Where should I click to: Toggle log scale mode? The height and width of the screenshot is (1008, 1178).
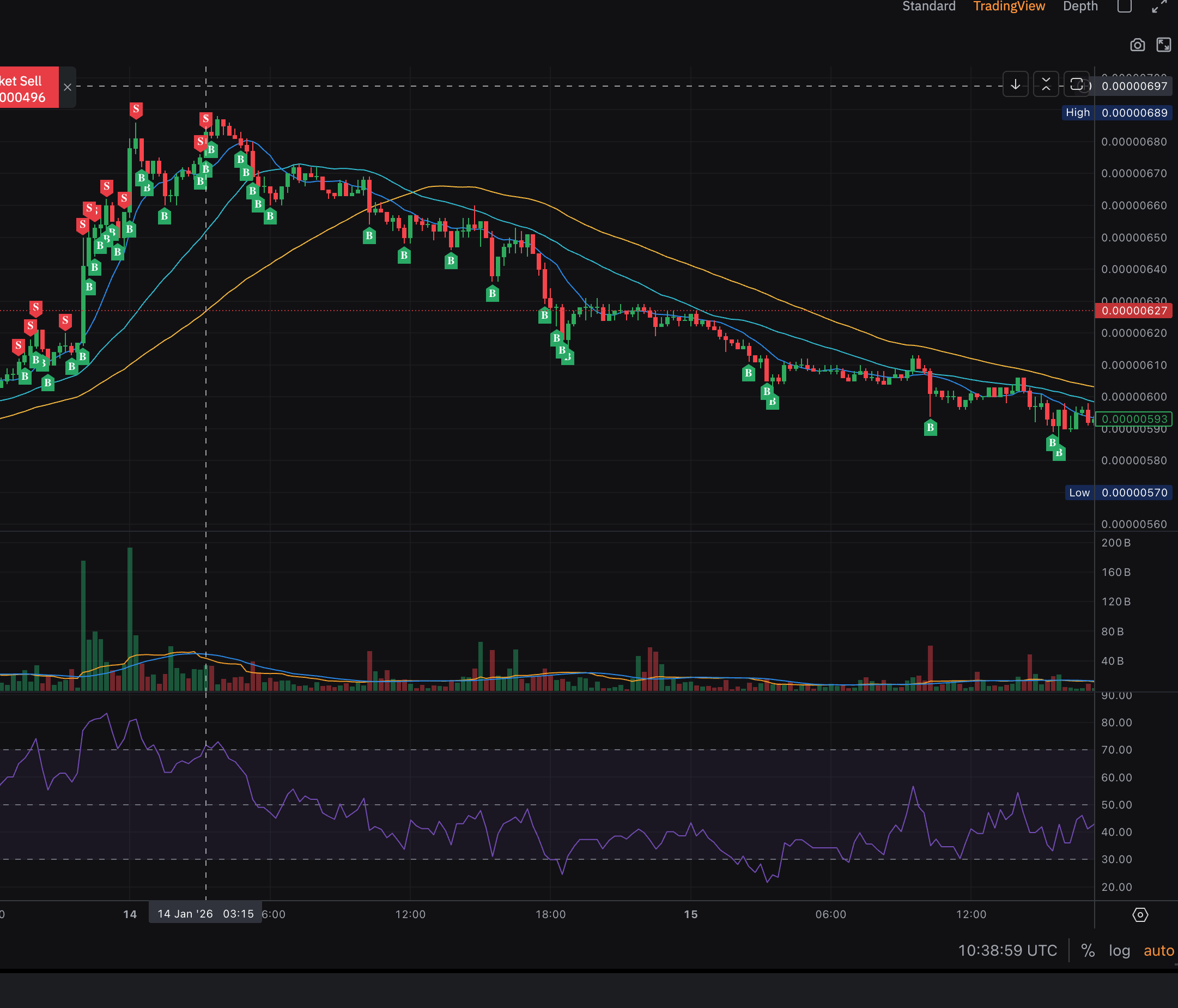(x=1119, y=951)
